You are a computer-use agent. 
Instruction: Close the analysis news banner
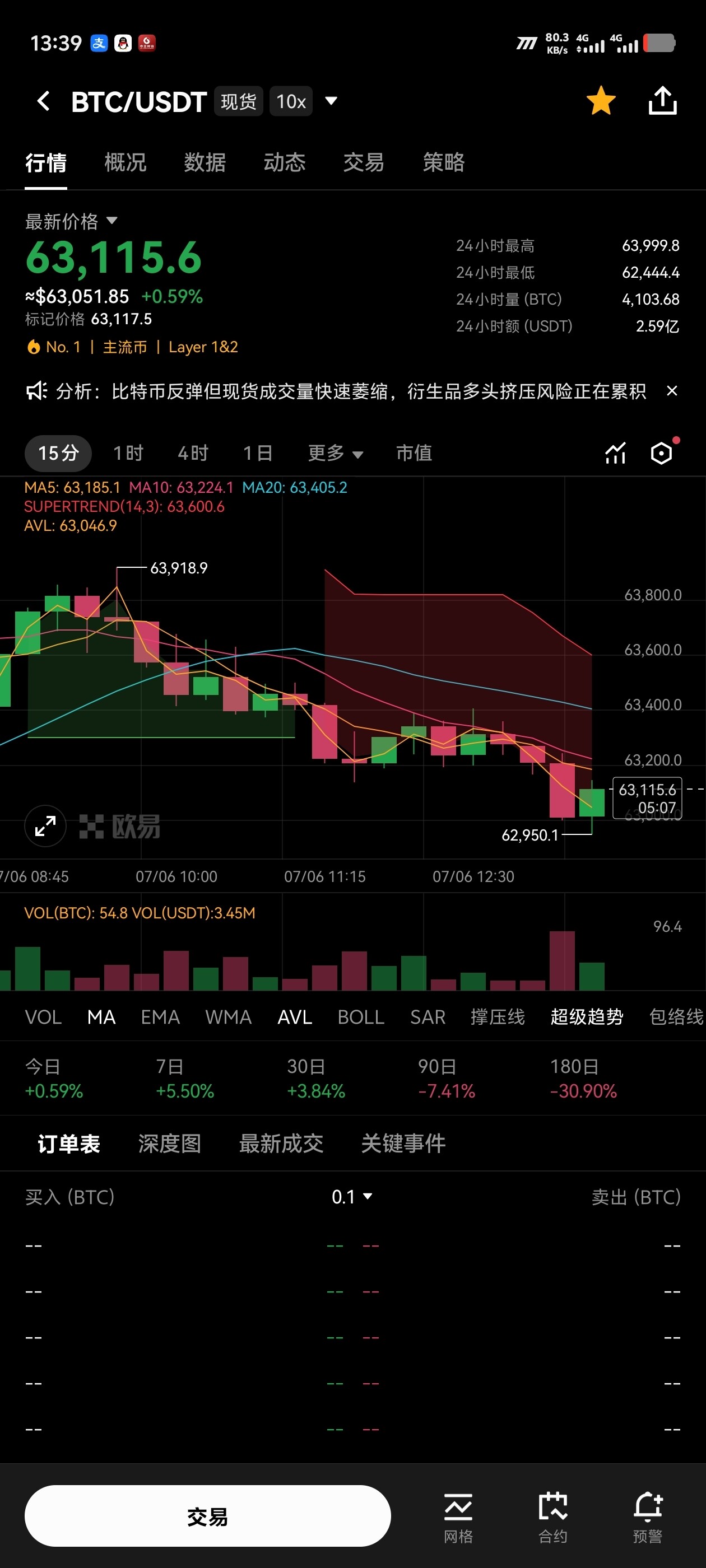click(672, 391)
